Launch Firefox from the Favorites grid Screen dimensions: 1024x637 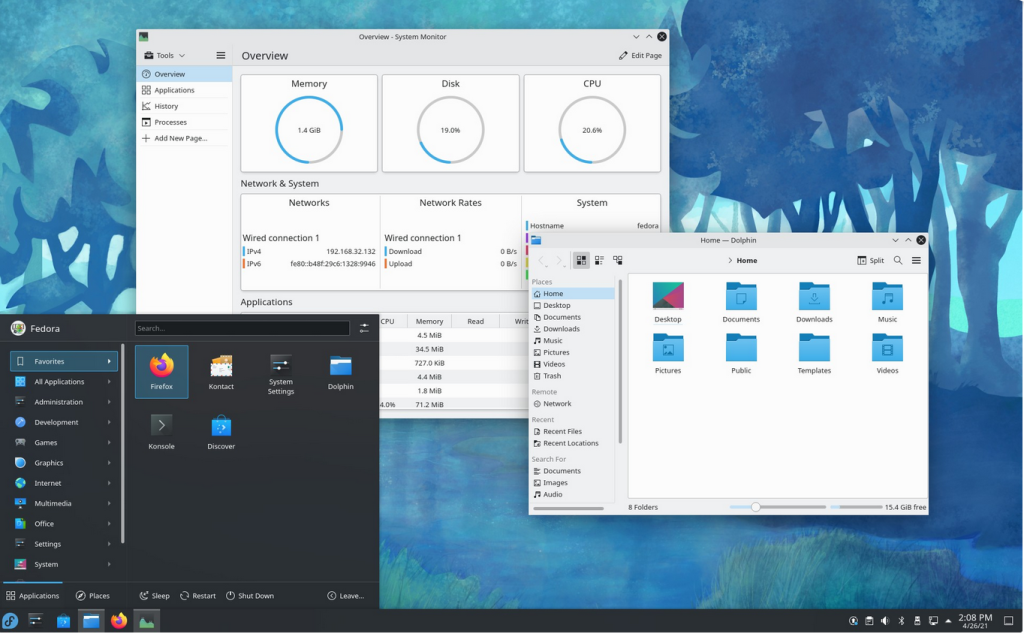[161, 371]
